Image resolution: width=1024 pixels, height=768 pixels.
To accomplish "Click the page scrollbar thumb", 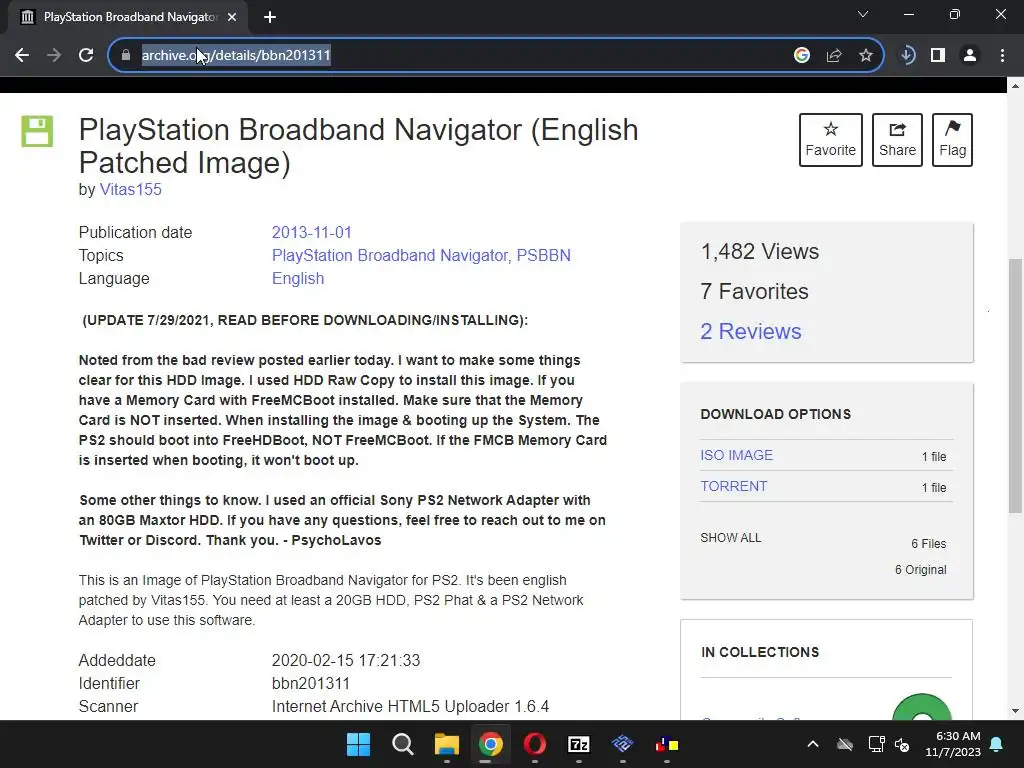I will click(1015, 385).
